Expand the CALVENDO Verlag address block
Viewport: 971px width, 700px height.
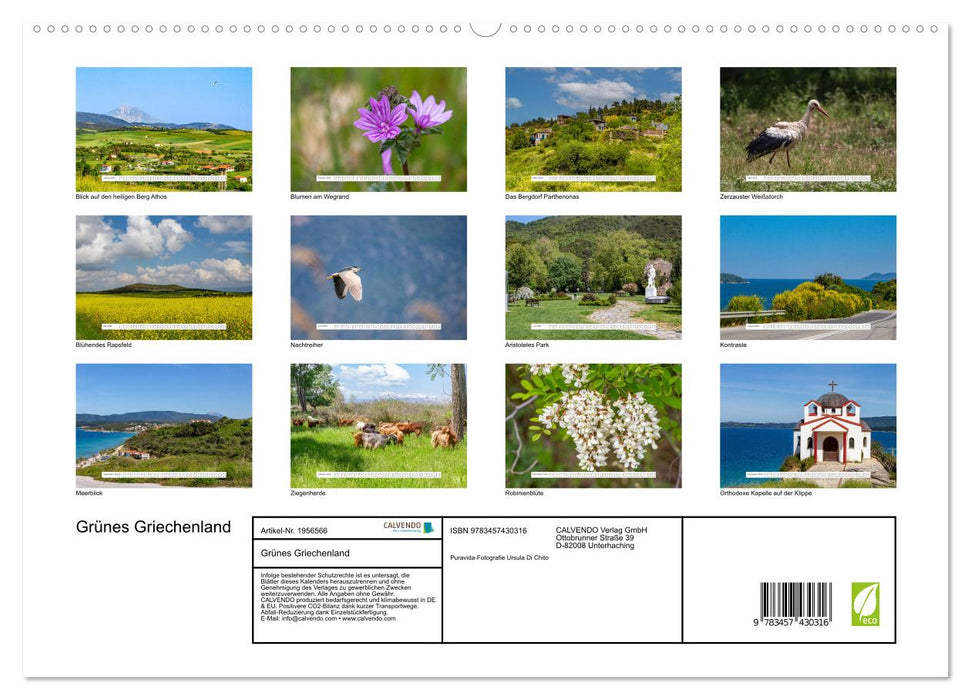[600, 535]
